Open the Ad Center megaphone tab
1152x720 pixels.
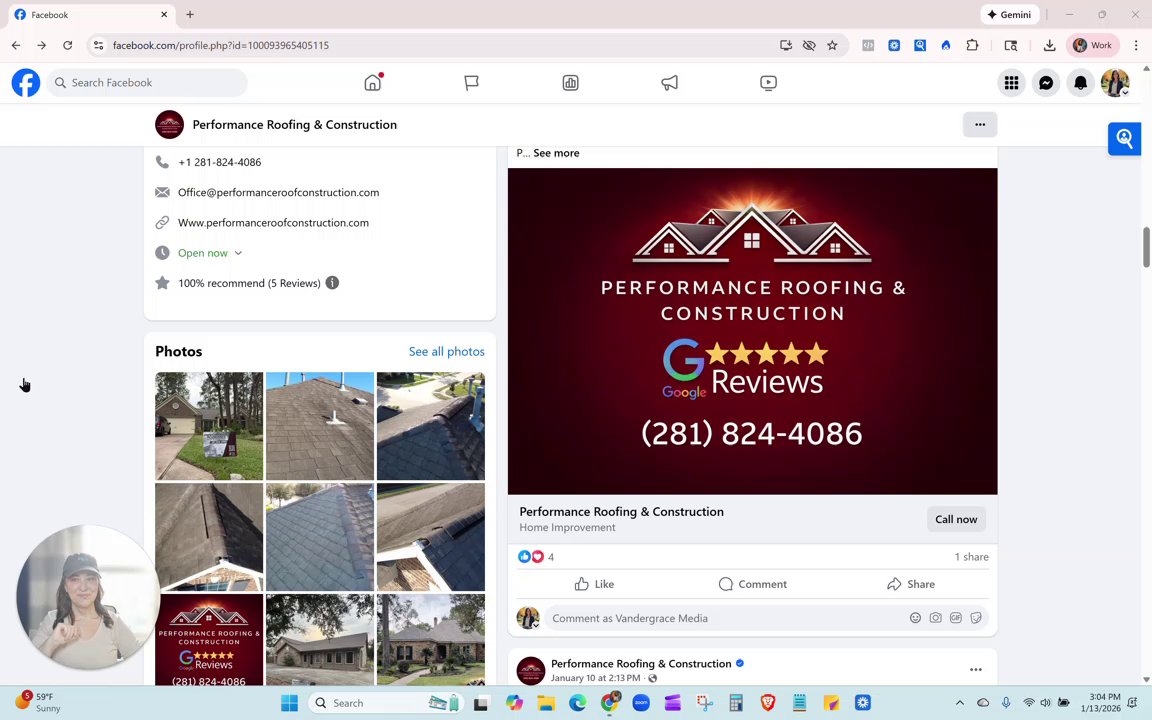click(669, 83)
